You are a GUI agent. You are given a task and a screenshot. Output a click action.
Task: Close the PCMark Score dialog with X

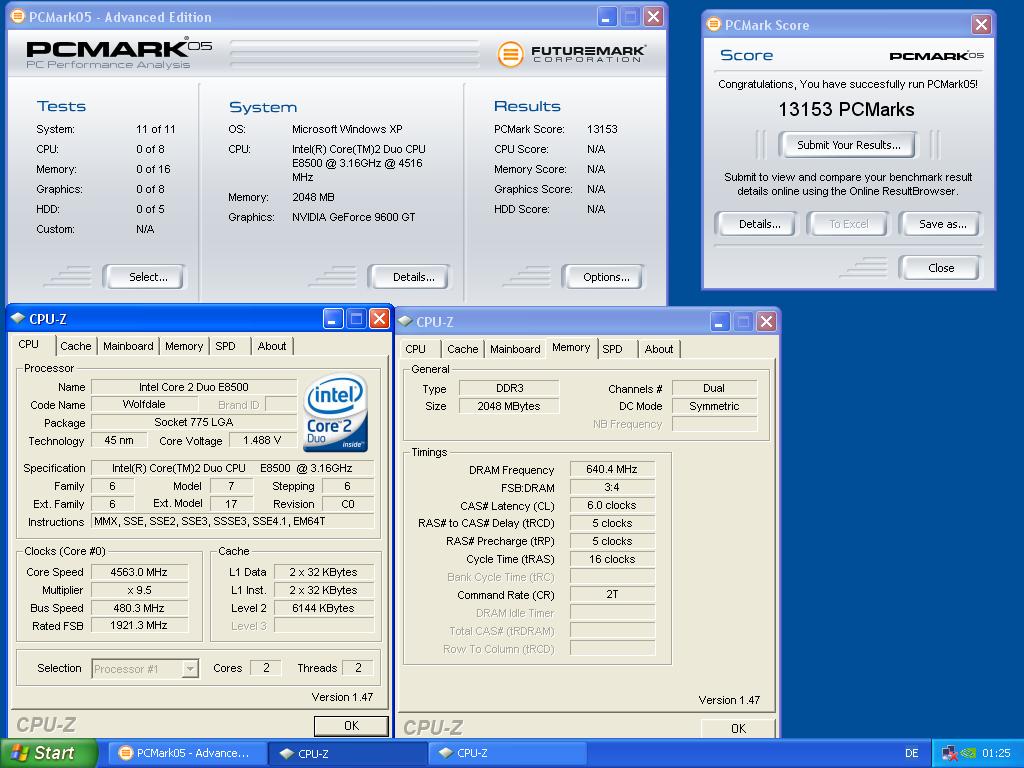[981, 25]
